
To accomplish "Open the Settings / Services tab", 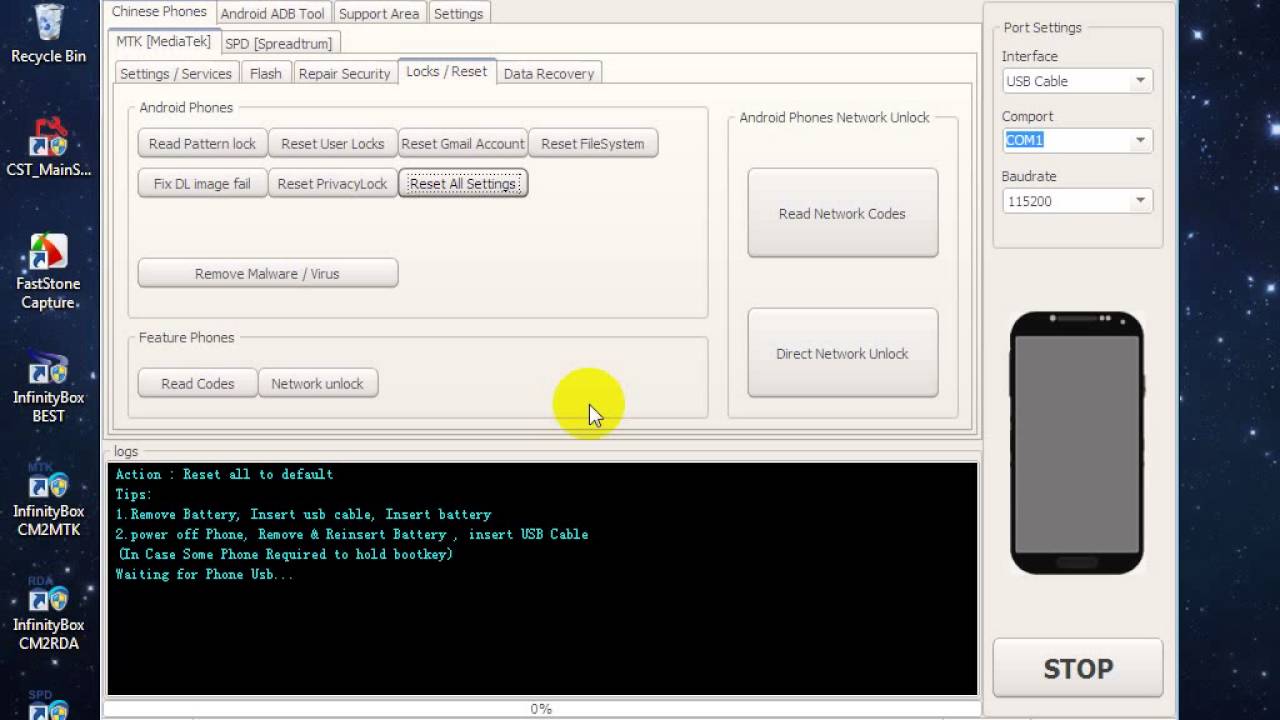I will 175,73.
